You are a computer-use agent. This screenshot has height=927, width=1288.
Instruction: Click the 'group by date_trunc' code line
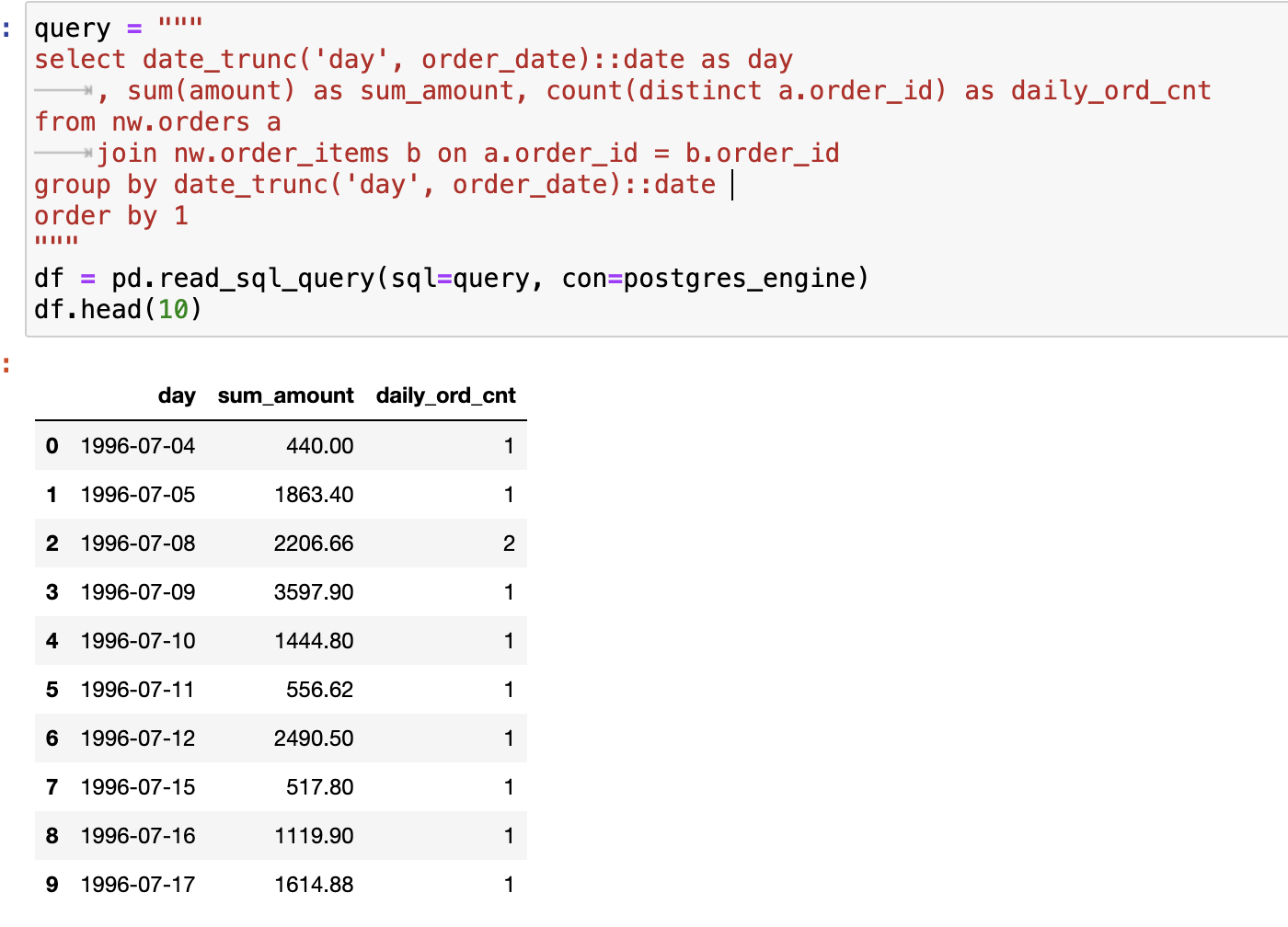click(x=374, y=185)
